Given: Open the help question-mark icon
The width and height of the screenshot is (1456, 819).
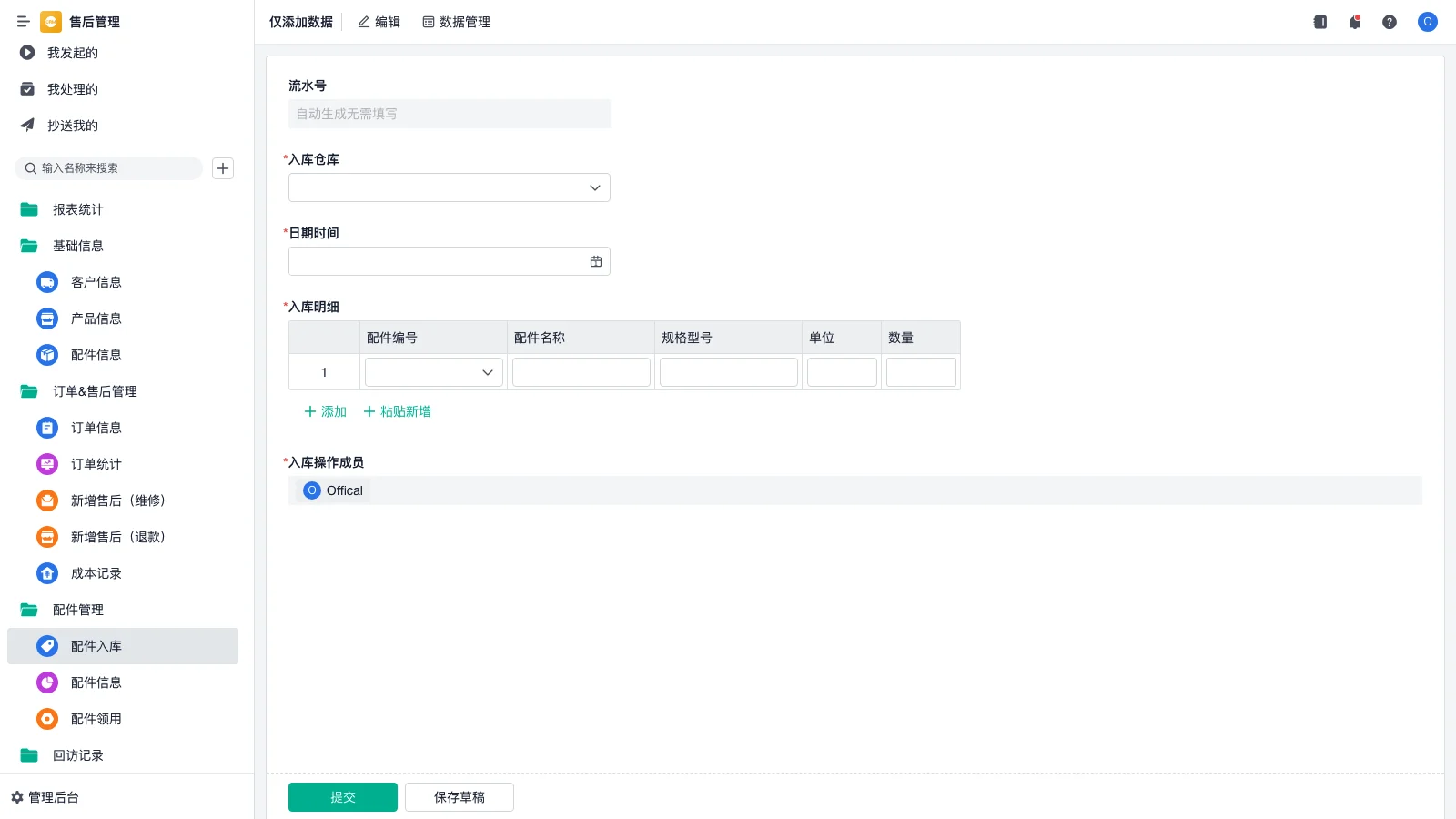Looking at the screenshot, I should [1390, 22].
